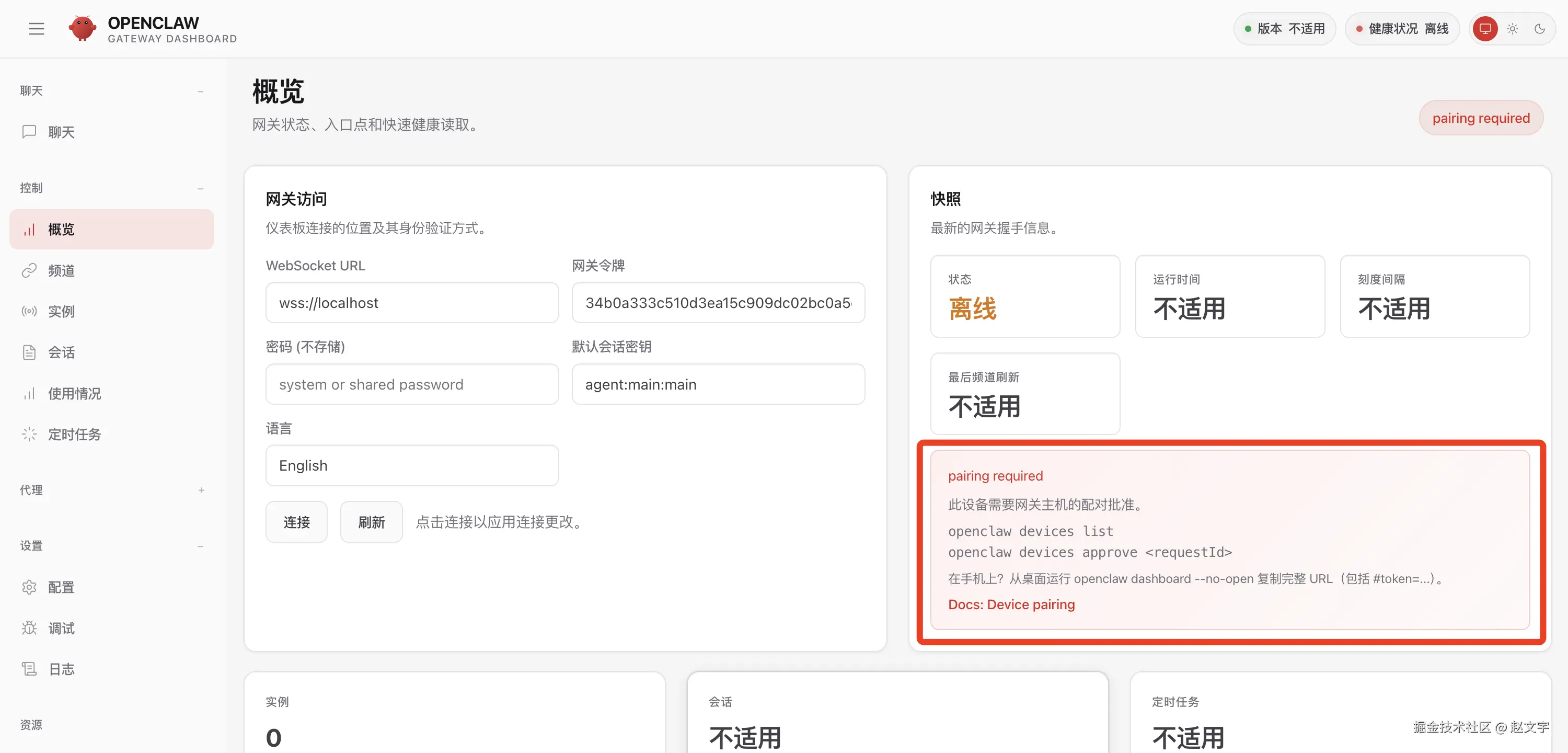Go to 使用情况 usage page
Viewport: 1568px width, 753px height.
pyautogui.click(x=74, y=394)
